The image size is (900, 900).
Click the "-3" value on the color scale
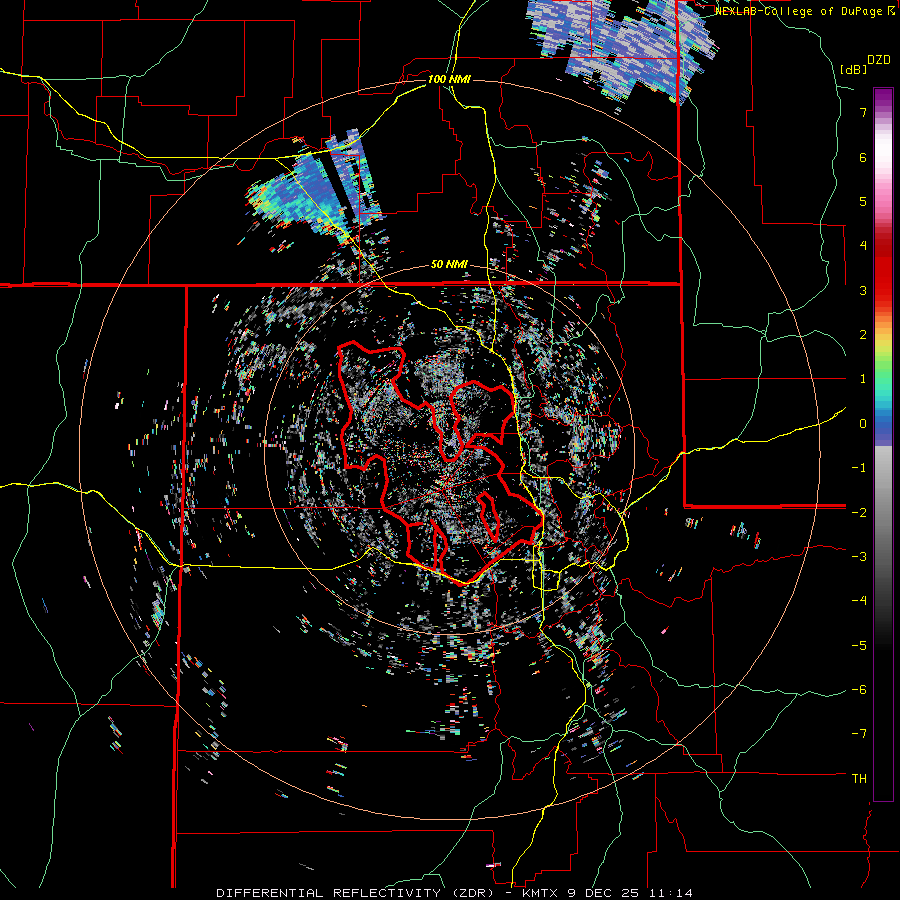tap(859, 557)
